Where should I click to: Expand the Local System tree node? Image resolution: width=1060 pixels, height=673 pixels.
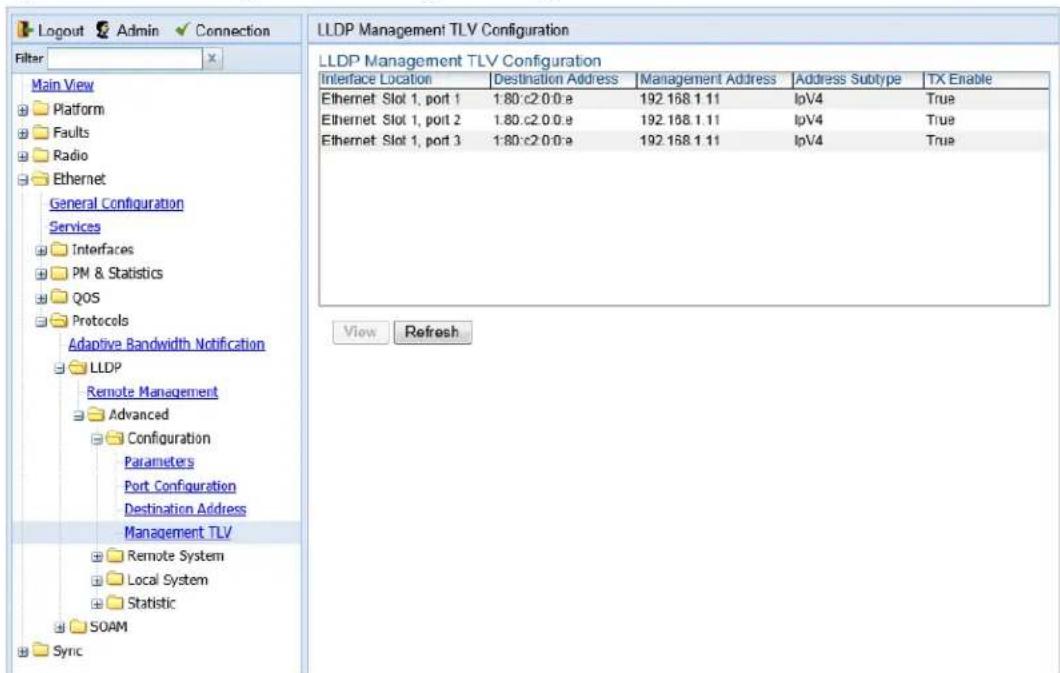click(x=97, y=580)
